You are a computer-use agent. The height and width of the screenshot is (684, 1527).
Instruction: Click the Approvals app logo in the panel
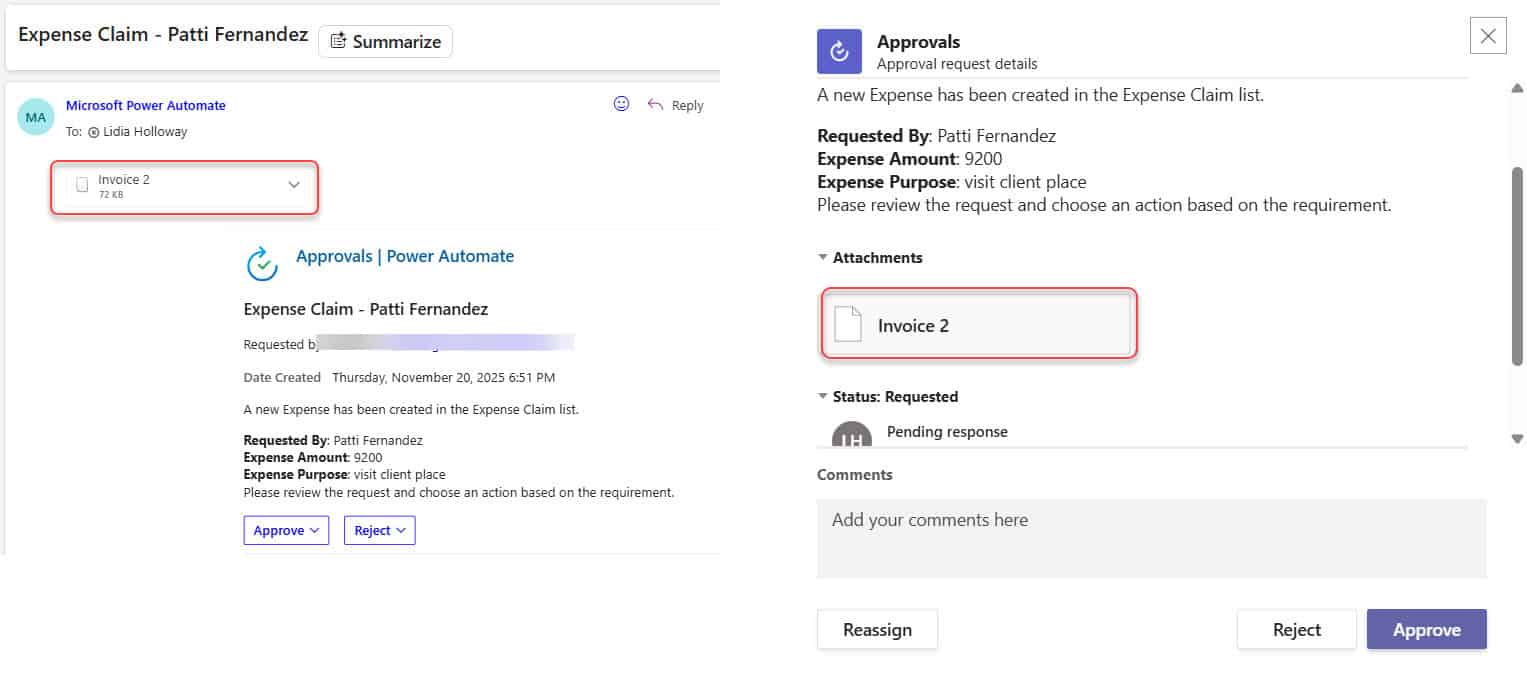click(x=838, y=51)
